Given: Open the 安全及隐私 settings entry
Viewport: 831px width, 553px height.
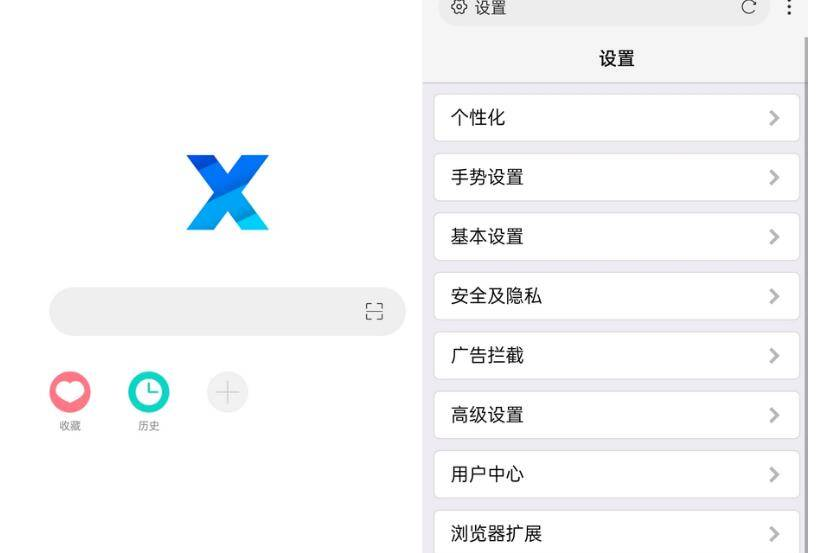Looking at the screenshot, I should click(x=616, y=296).
